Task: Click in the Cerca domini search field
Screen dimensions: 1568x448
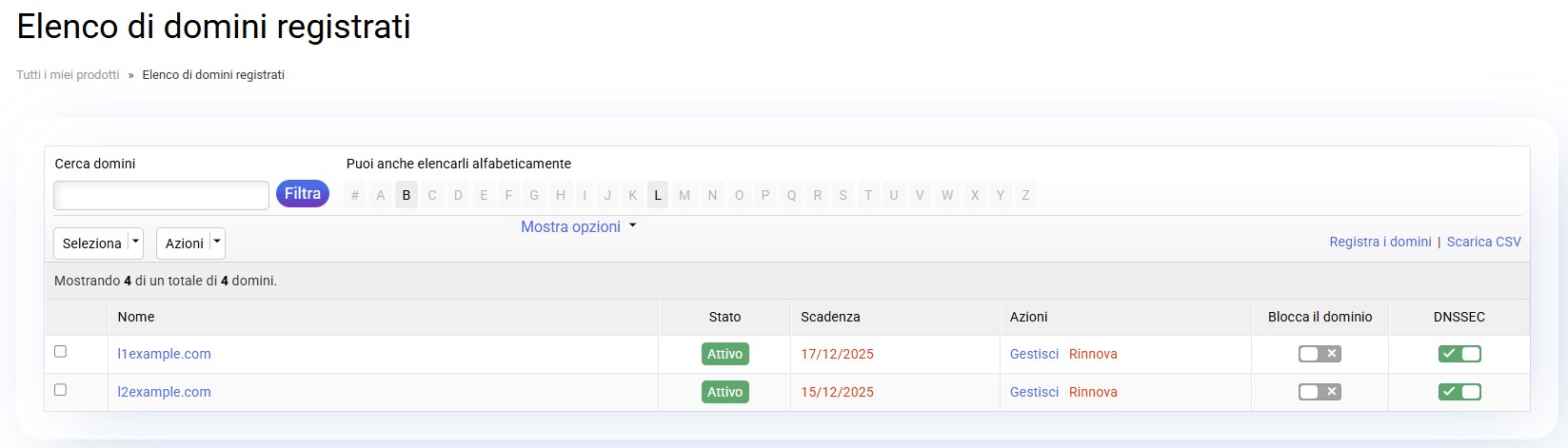Action: click(x=161, y=195)
